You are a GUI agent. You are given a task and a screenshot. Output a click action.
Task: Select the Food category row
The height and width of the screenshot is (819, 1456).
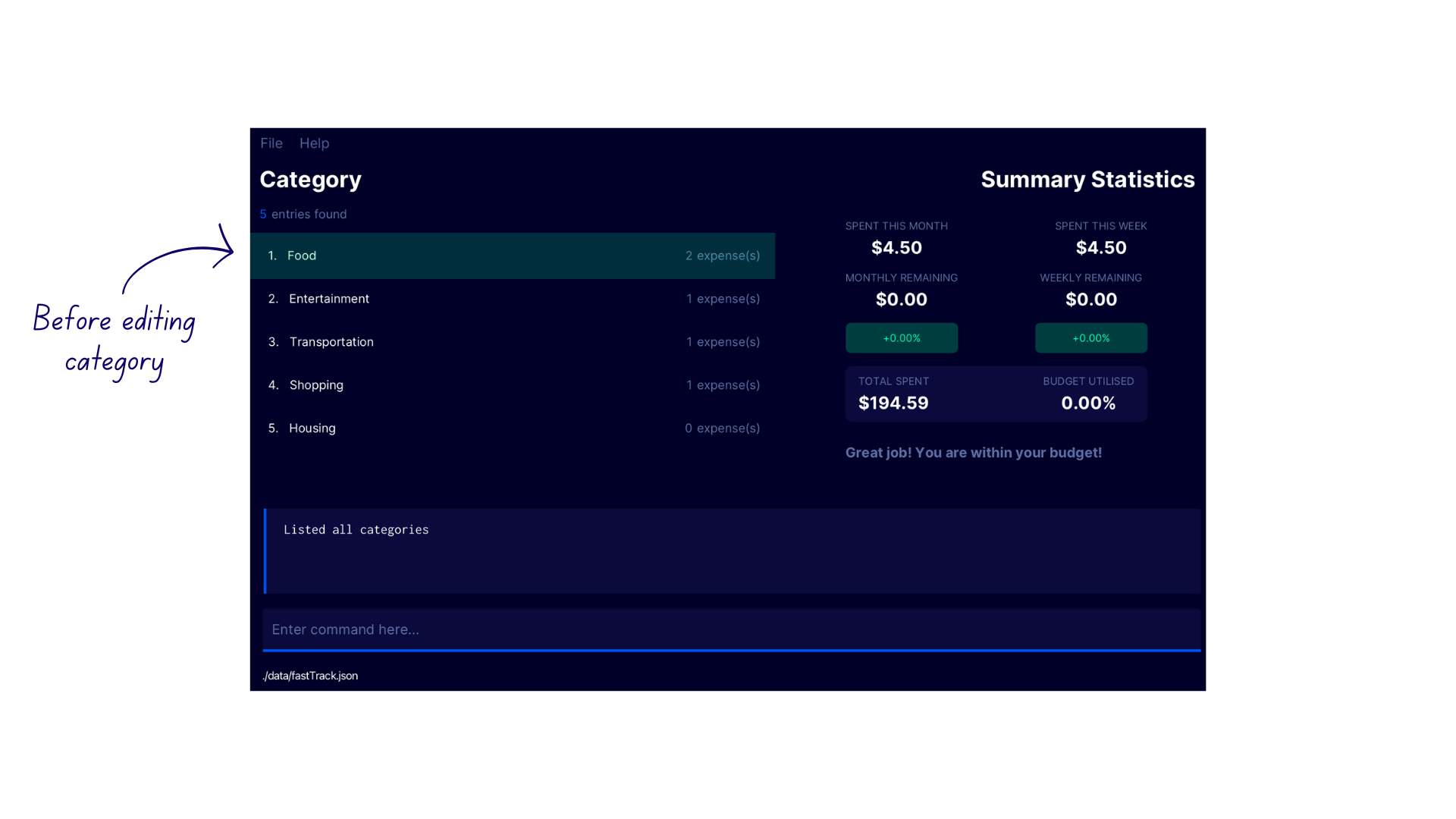pyautogui.click(x=513, y=256)
